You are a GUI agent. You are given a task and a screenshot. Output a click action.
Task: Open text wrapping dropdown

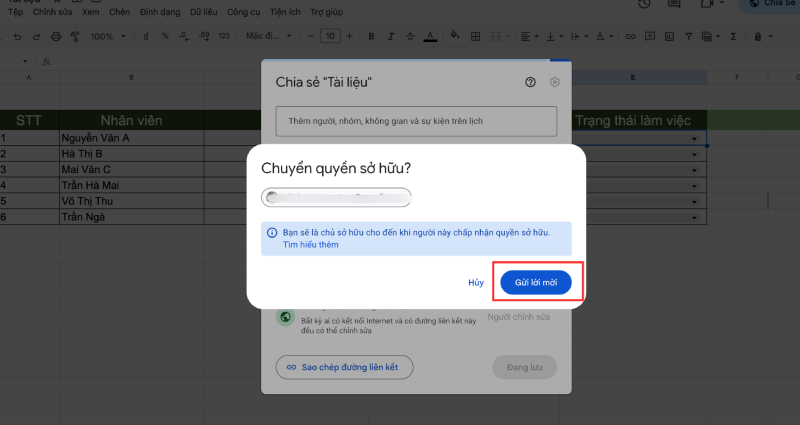579,36
